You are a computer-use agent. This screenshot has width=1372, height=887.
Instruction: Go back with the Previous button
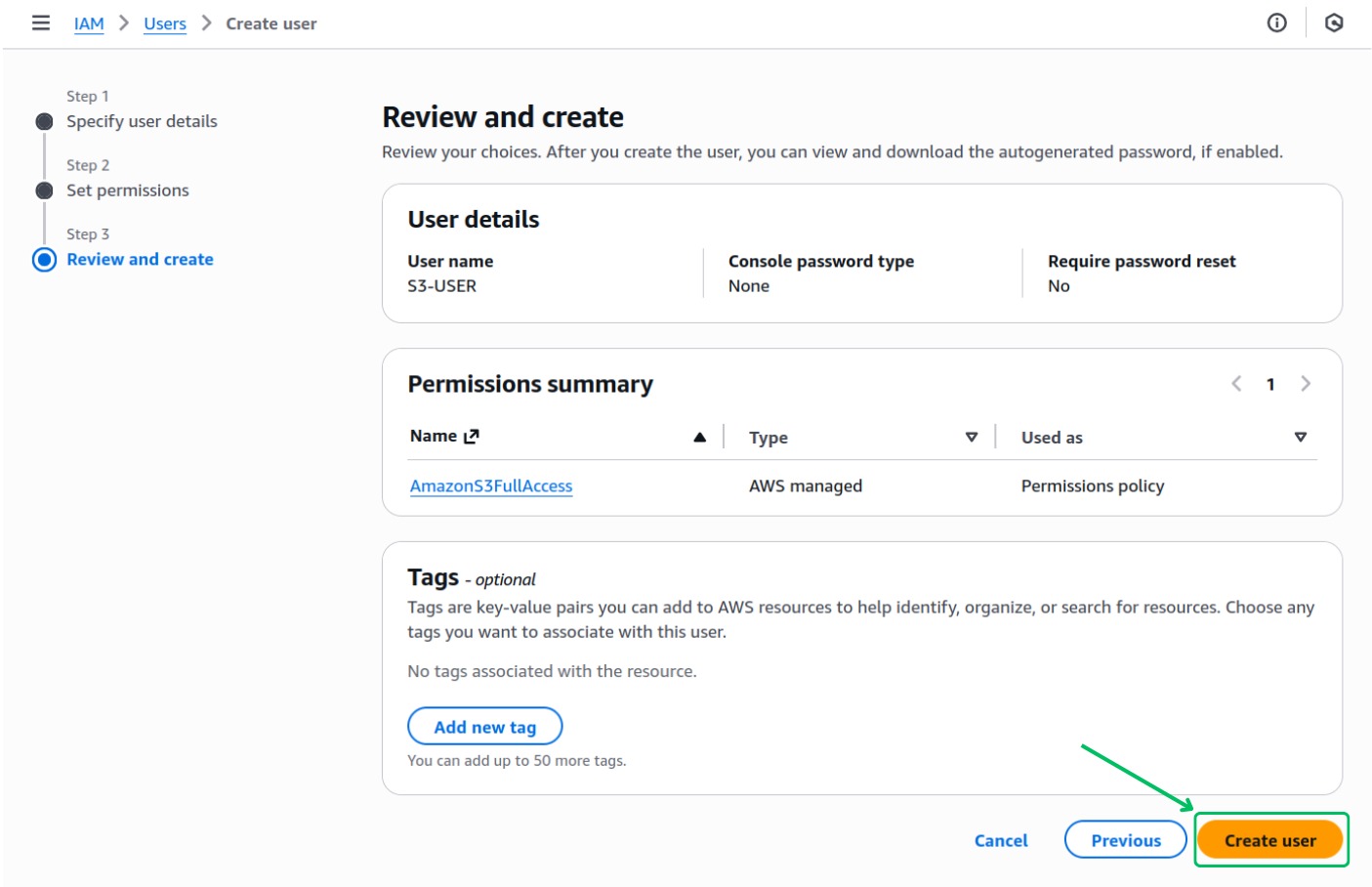pos(1126,840)
